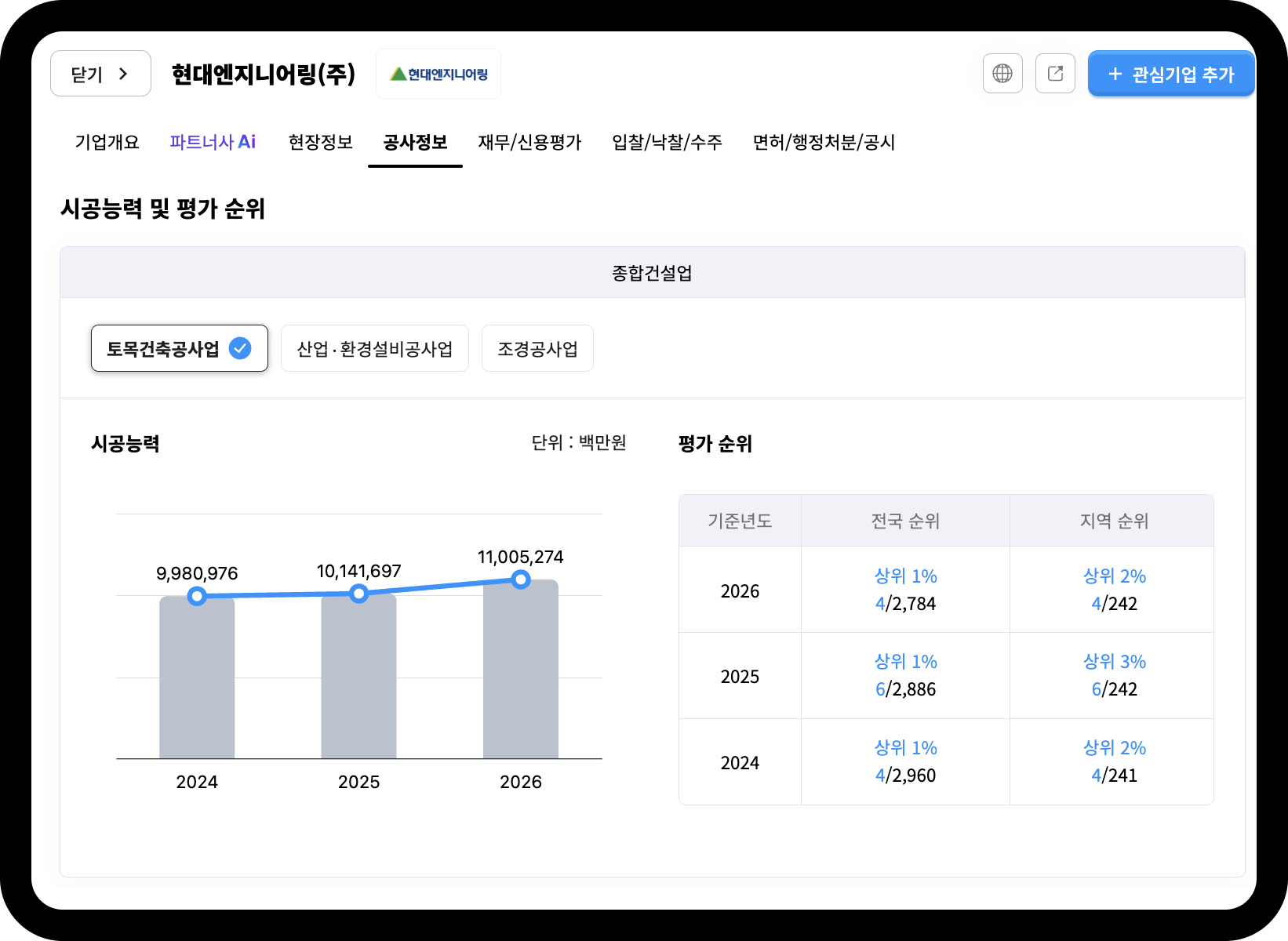Go to 재무/신용평가 tab

[529, 142]
